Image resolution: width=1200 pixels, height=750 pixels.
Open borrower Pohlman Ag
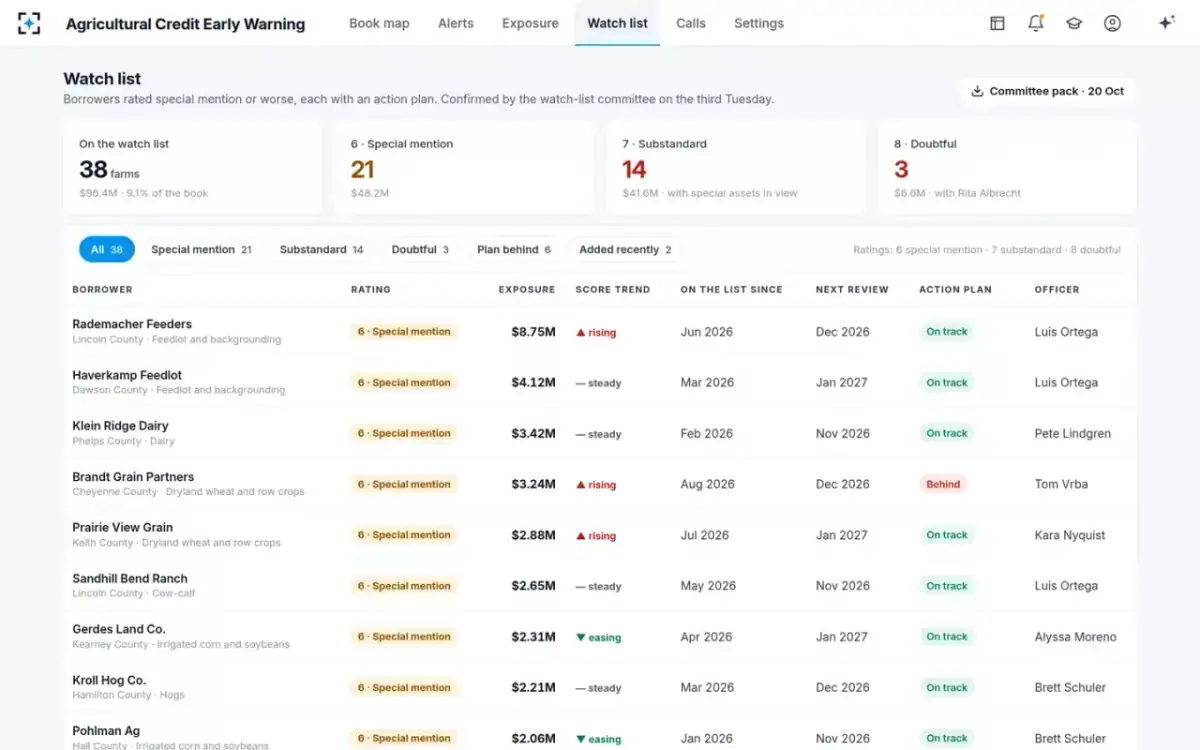click(x=106, y=731)
